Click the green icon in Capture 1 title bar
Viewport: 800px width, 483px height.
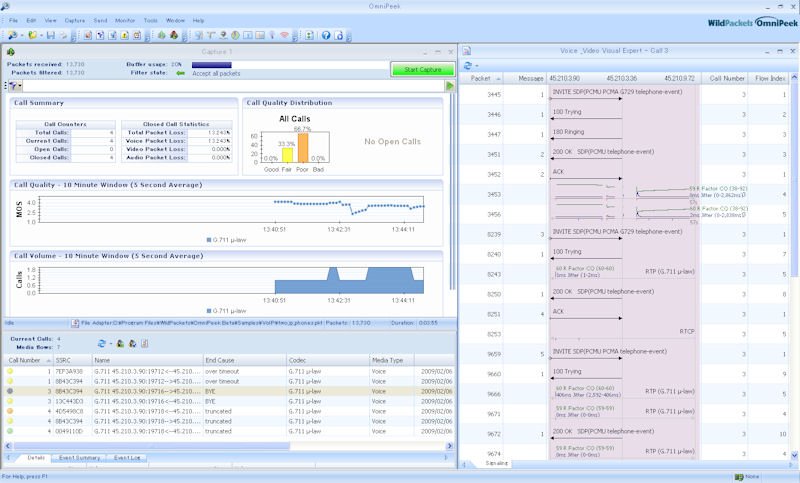click(11, 52)
